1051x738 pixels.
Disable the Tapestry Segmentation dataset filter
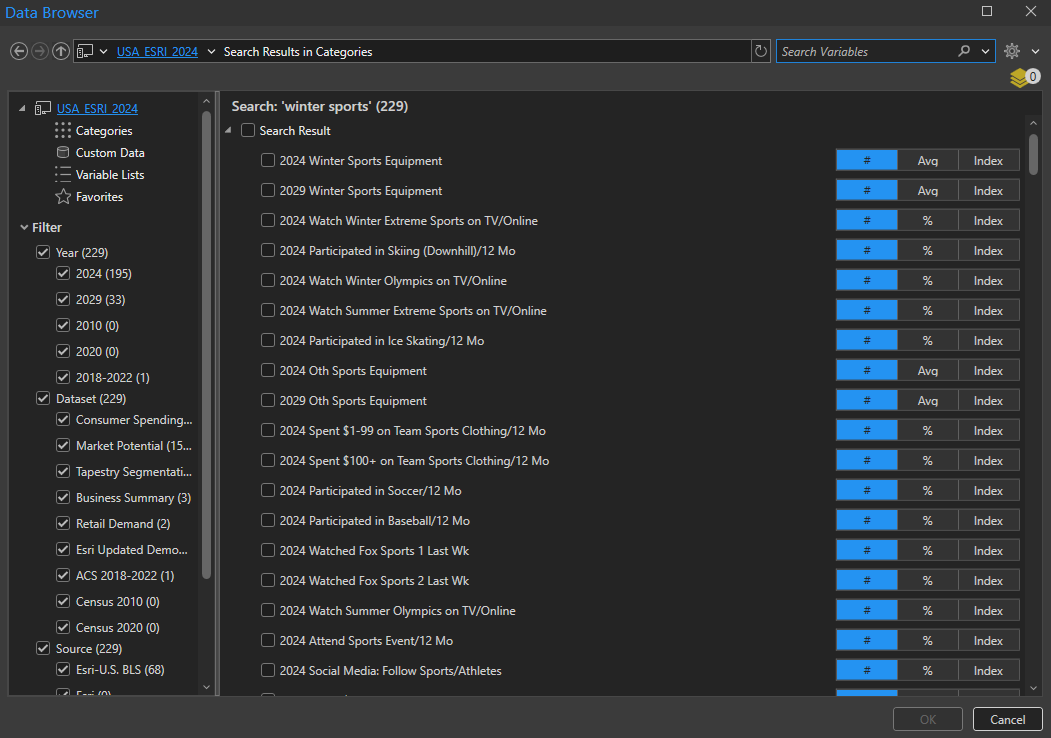tap(63, 471)
